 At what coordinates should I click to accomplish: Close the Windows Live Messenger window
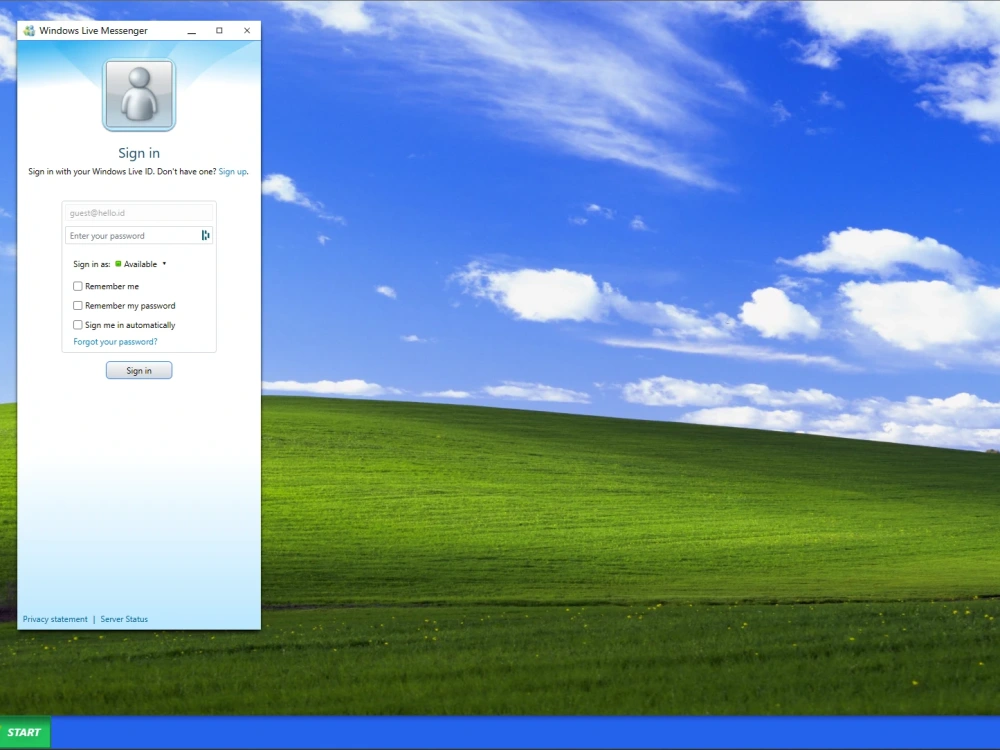247,31
